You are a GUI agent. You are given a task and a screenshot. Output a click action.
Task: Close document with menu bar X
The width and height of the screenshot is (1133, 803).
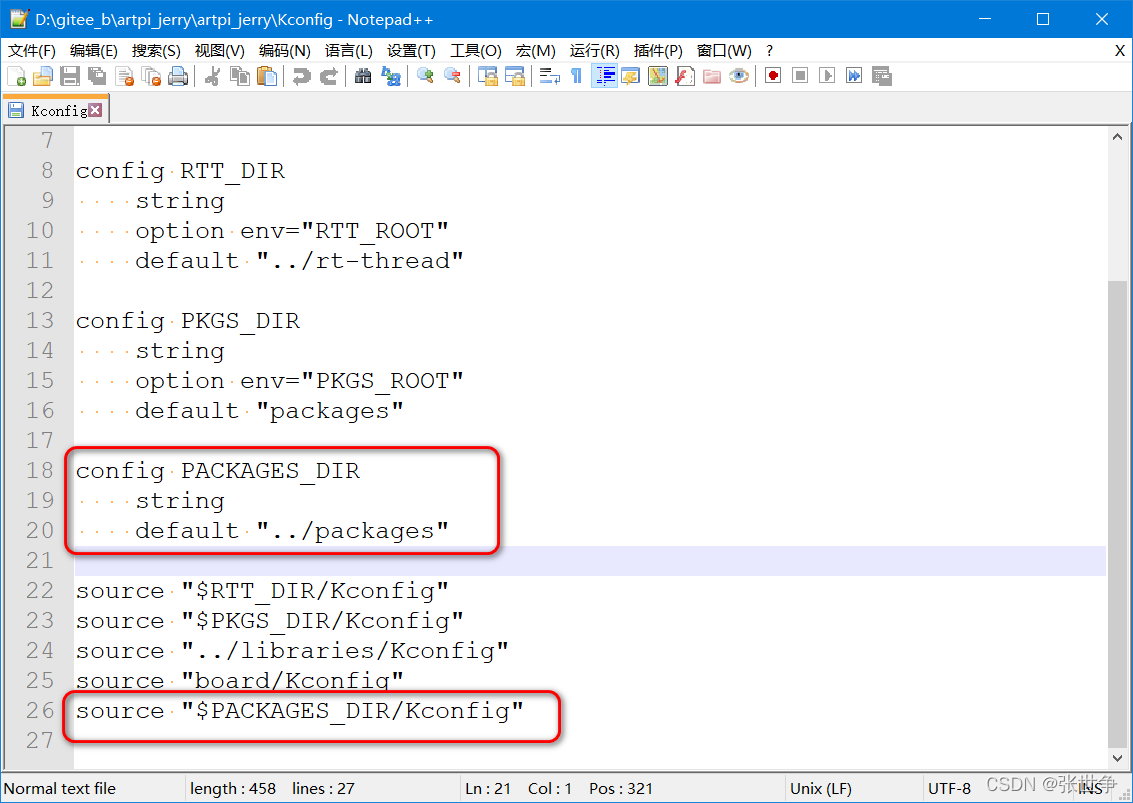[1119, 51]
